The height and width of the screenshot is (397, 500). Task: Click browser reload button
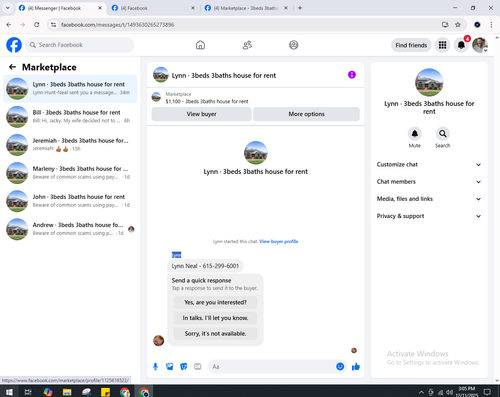tap(37, 25)
